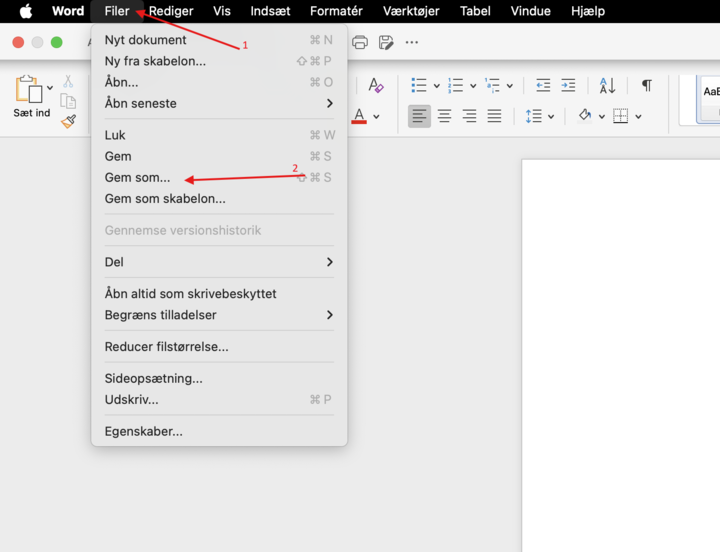This screenshot has height=552, width=720.
Task: Choose Gem som... from Filer menu
Action: [x=138, y=177]
